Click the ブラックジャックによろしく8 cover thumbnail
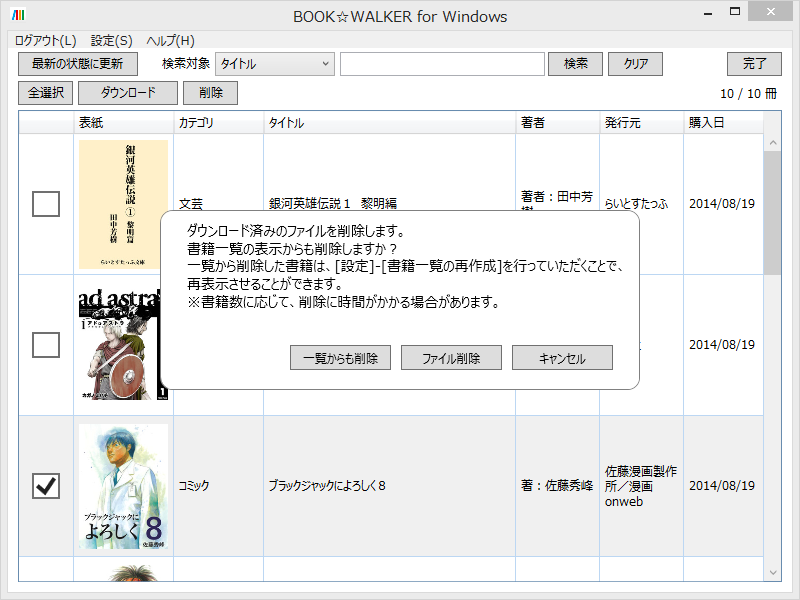The image size is (800, 600). click(x=124, y=484)
